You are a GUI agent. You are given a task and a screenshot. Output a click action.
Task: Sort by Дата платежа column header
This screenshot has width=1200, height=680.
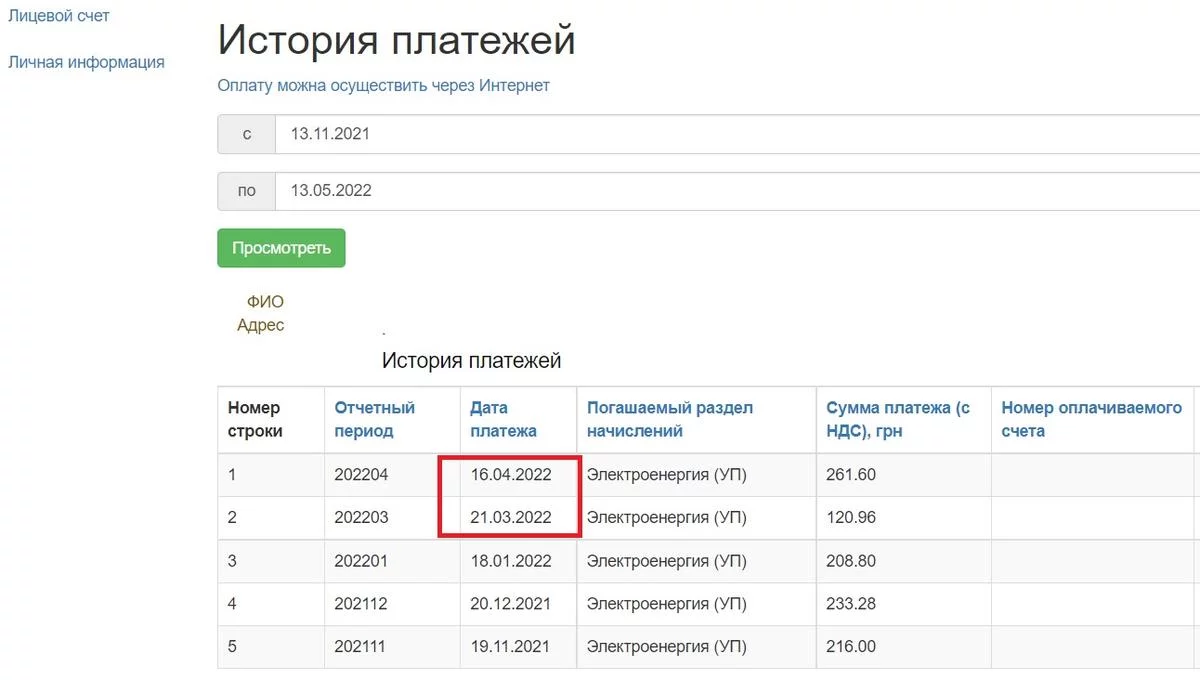click(x=503, y=420)
